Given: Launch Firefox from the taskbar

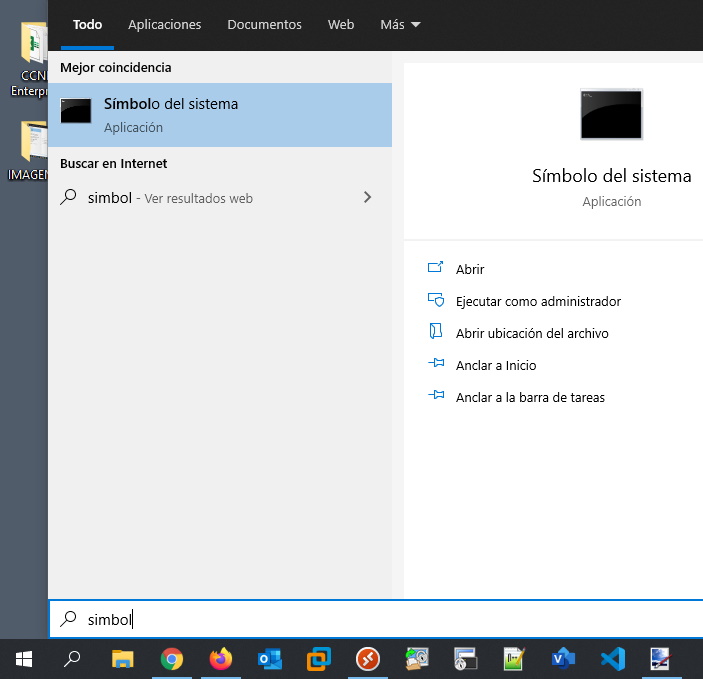Looking at the screenshot, I should pos(221,658).
